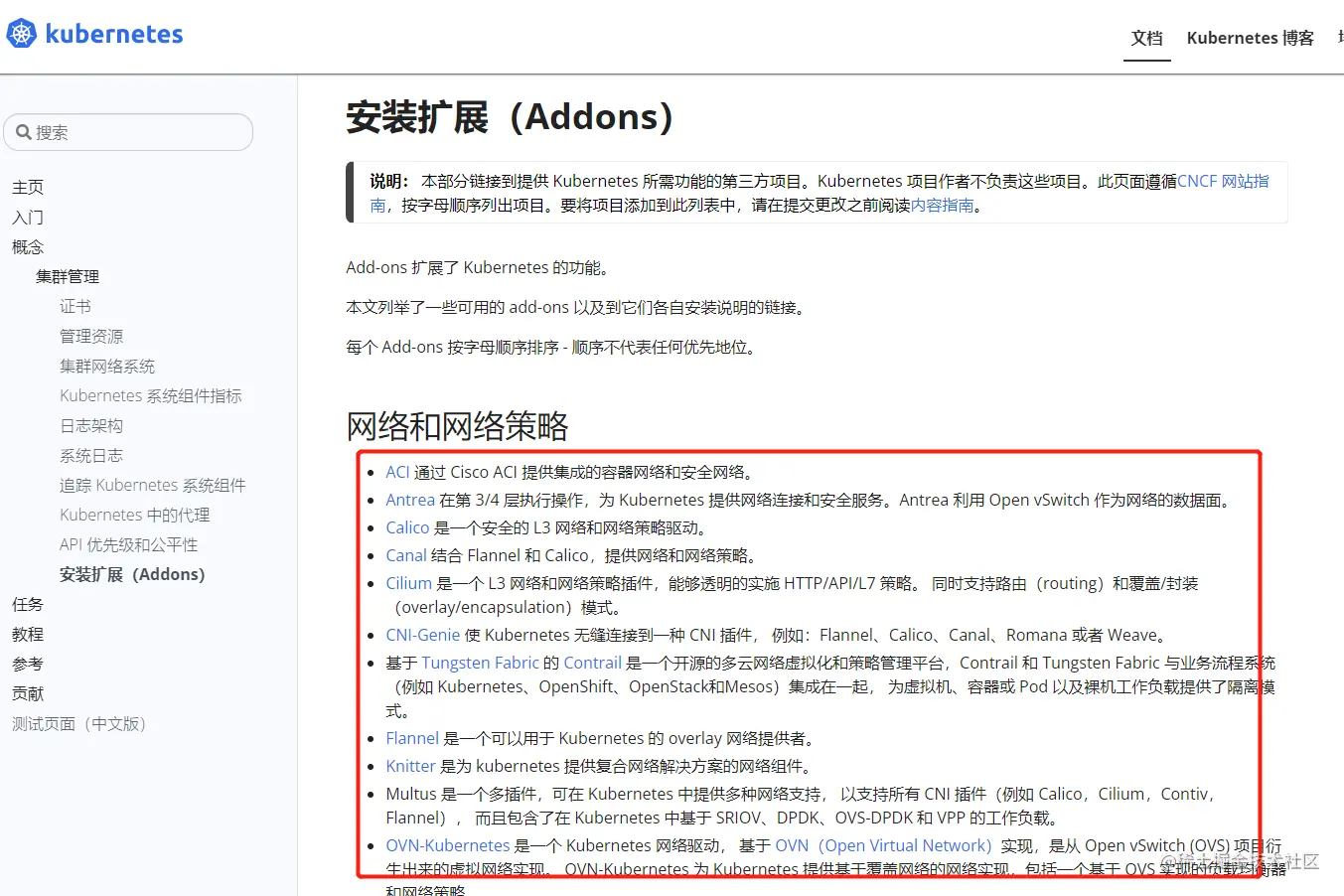Open 证书 under 集群管理
The height and width of the screenshot is (896, 1344).
tap(75, 306)
